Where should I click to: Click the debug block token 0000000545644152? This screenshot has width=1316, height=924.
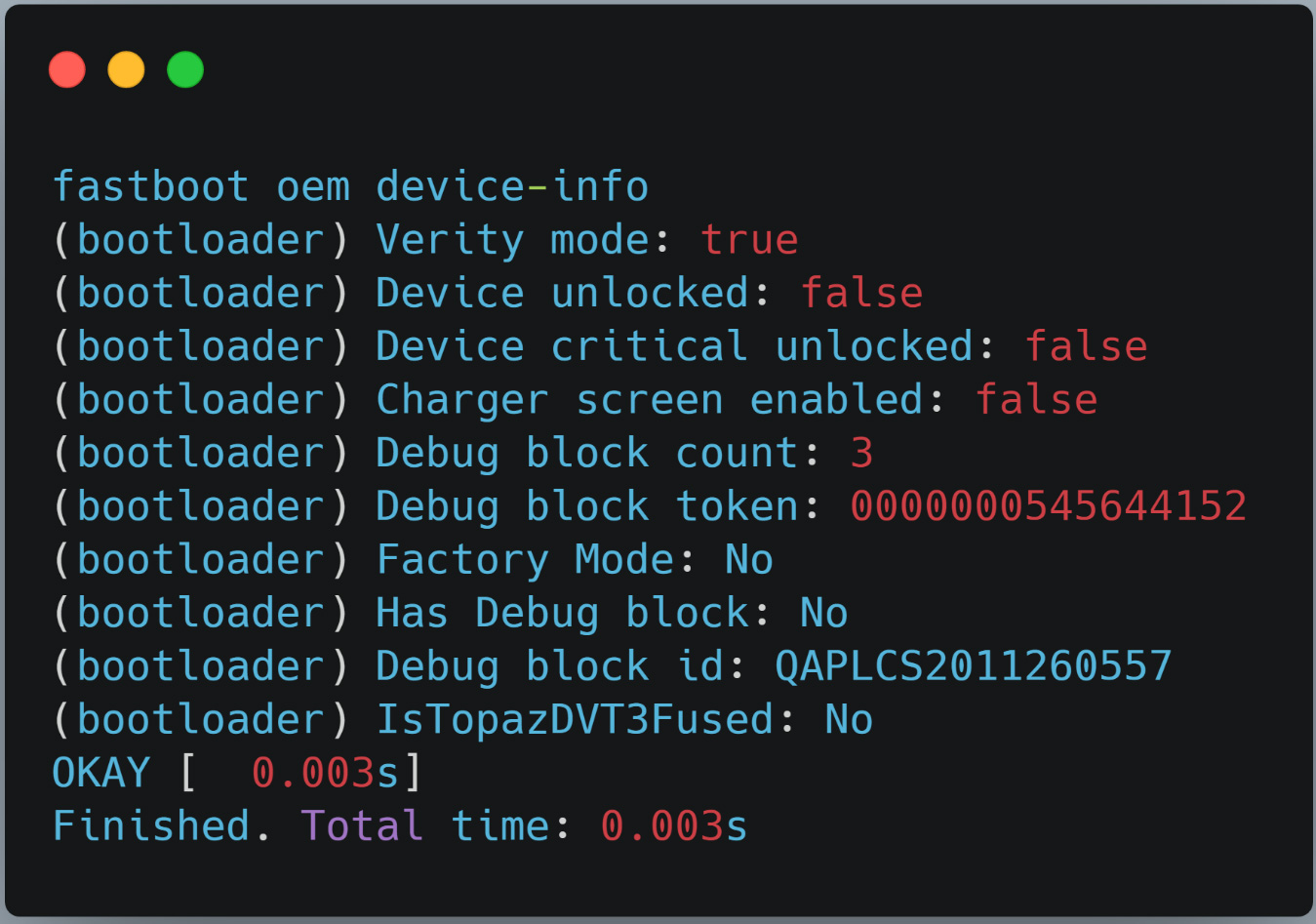[1048, 506]
